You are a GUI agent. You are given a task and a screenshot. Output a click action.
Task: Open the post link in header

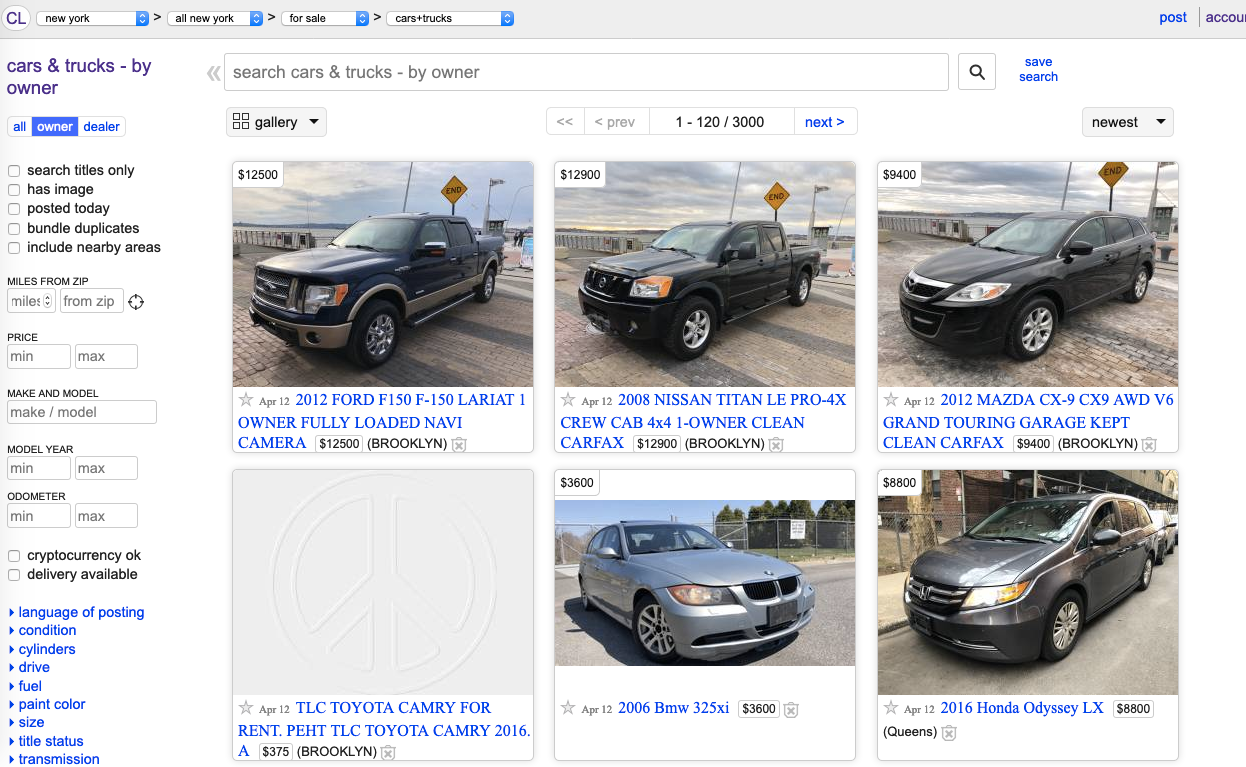1173,17
